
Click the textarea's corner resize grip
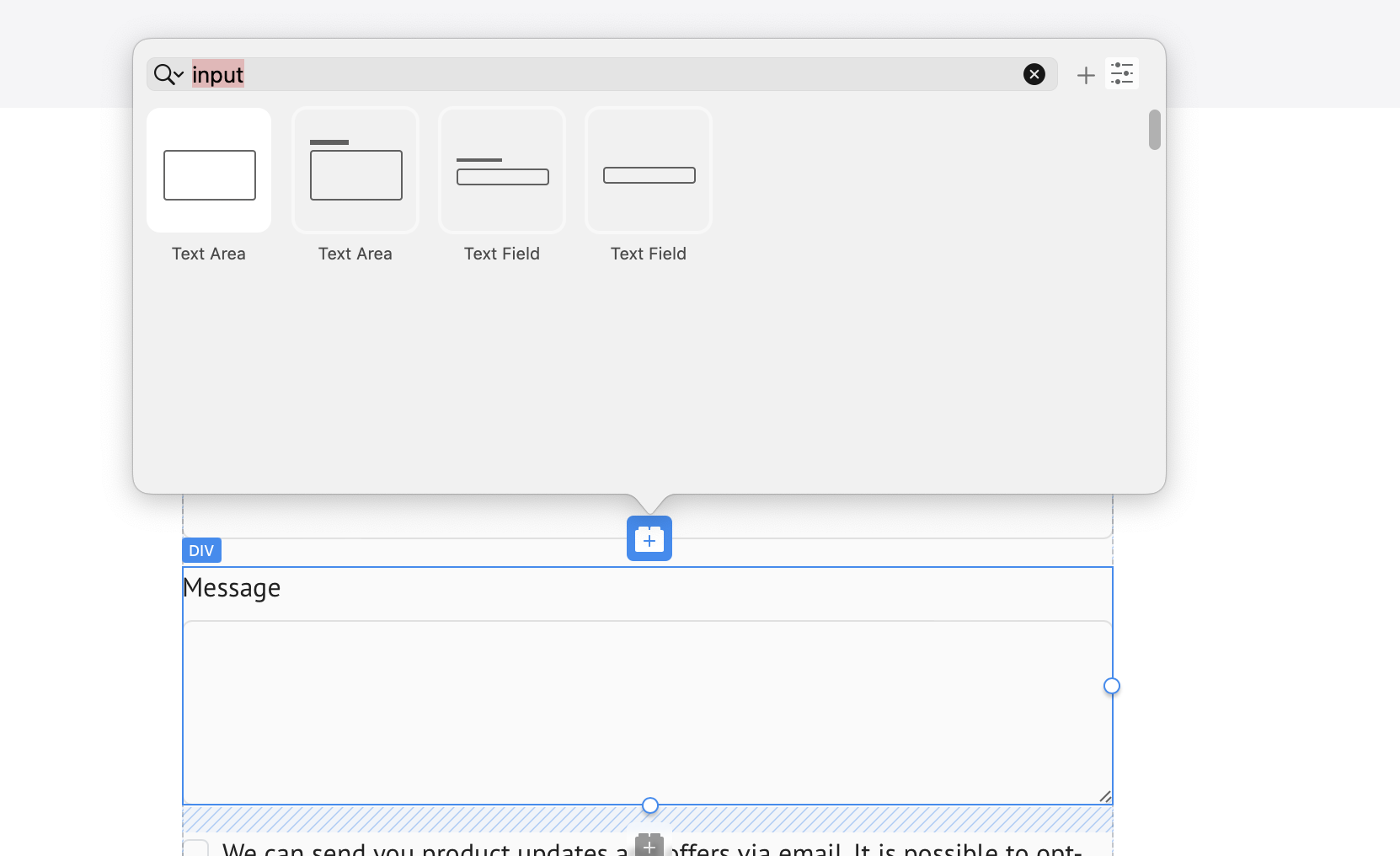[1105, 796]
